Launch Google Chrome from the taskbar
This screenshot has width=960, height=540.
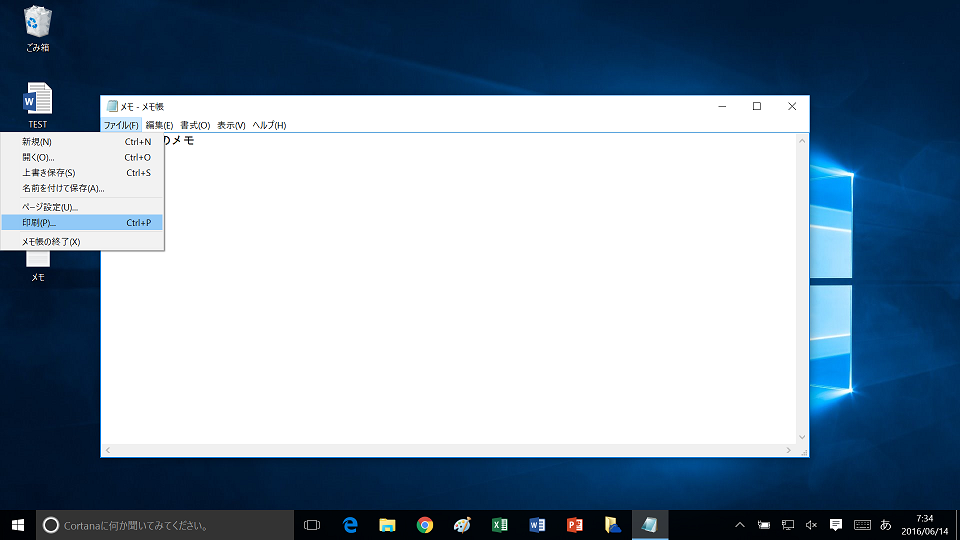[x=425, y=524]
